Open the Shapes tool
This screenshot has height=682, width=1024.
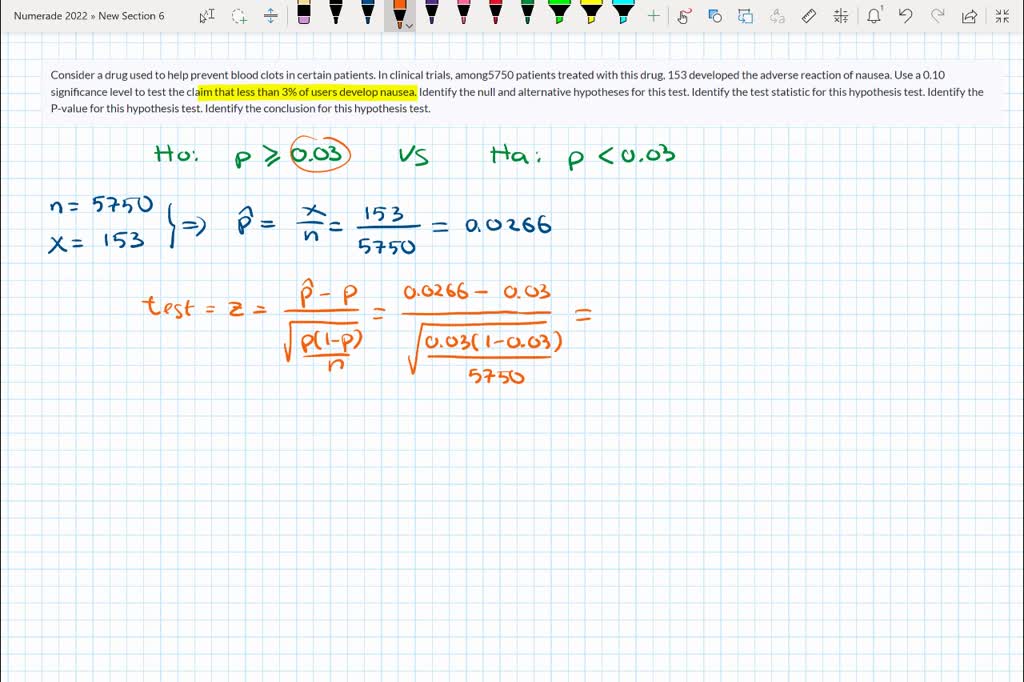[714, 16]
